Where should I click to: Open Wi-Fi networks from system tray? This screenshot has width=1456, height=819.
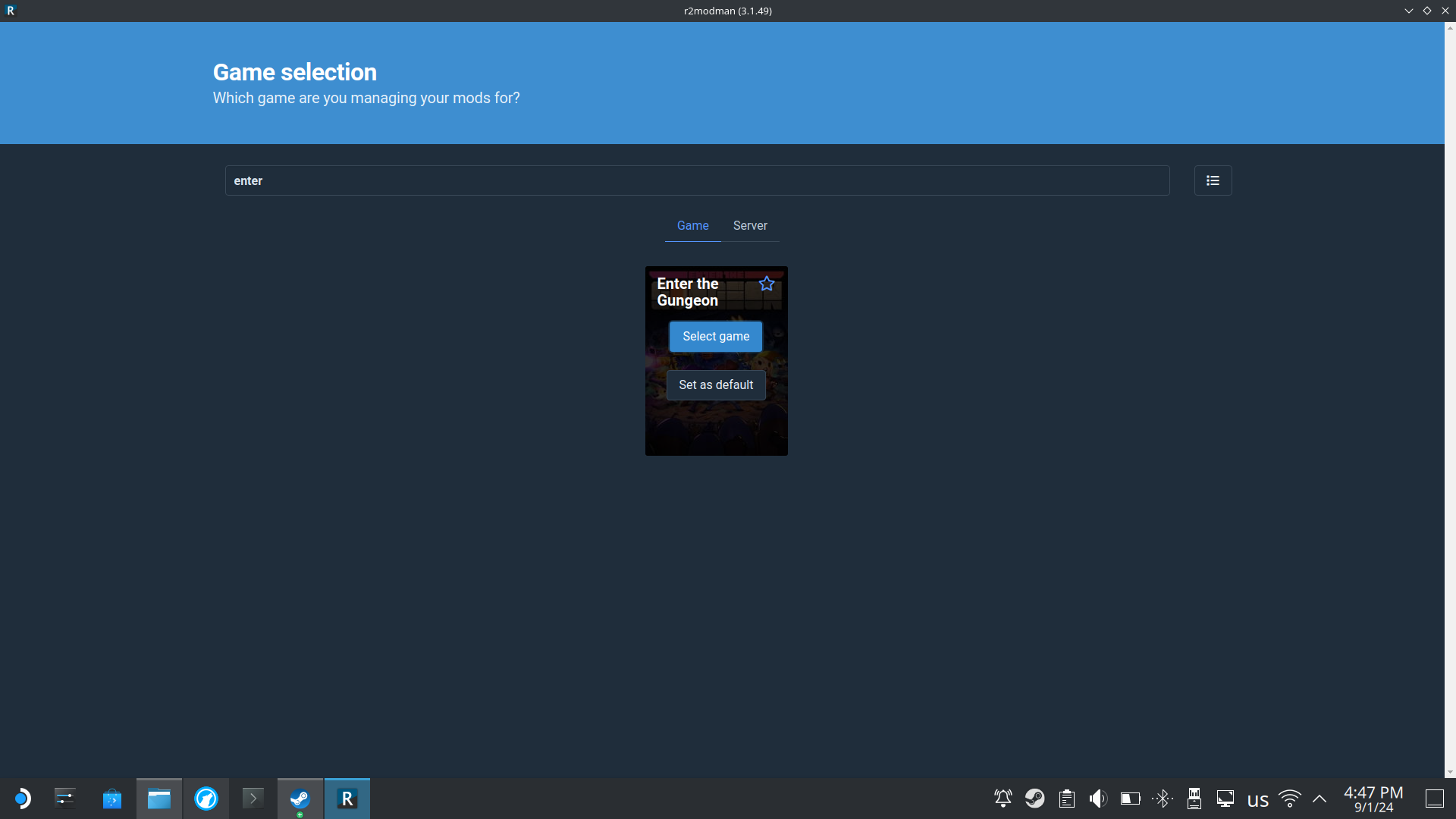pyautogui.click(x=1290, y=799)
